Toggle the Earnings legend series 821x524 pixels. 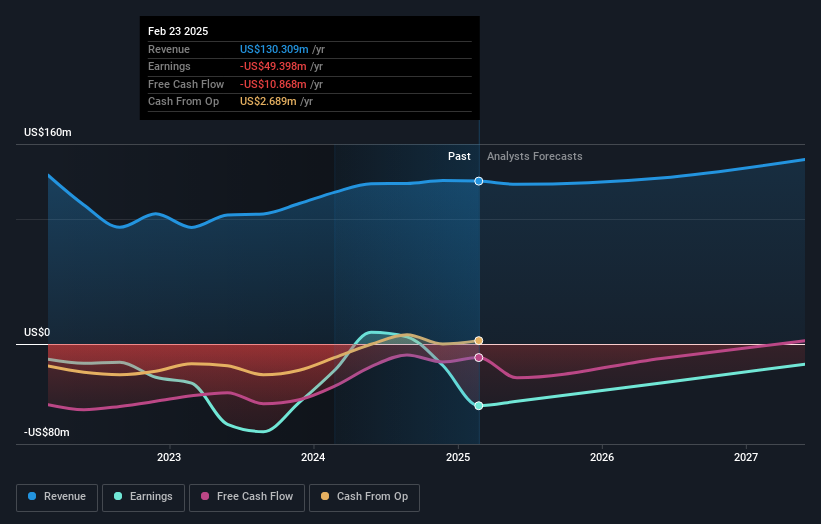tap(143, 497)
